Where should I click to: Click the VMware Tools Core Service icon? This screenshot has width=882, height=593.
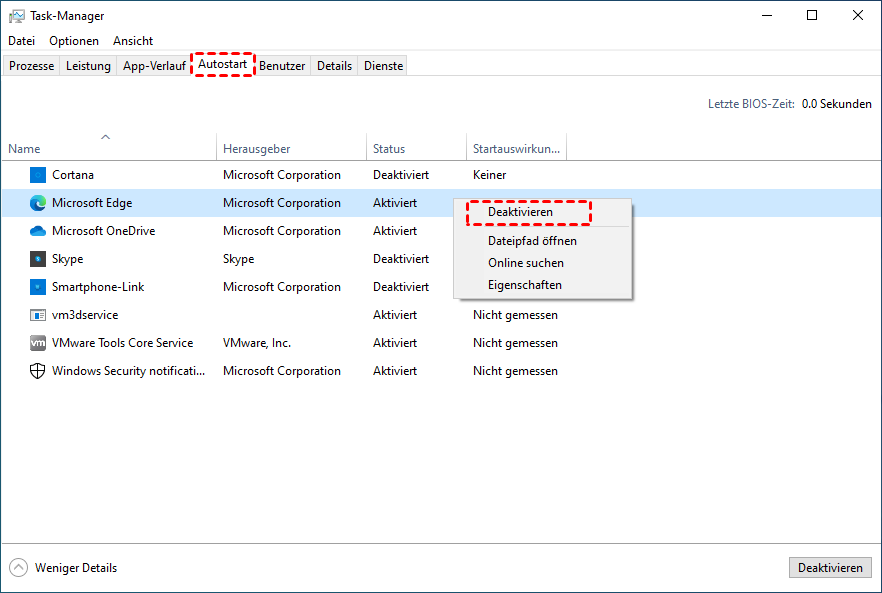38,343
